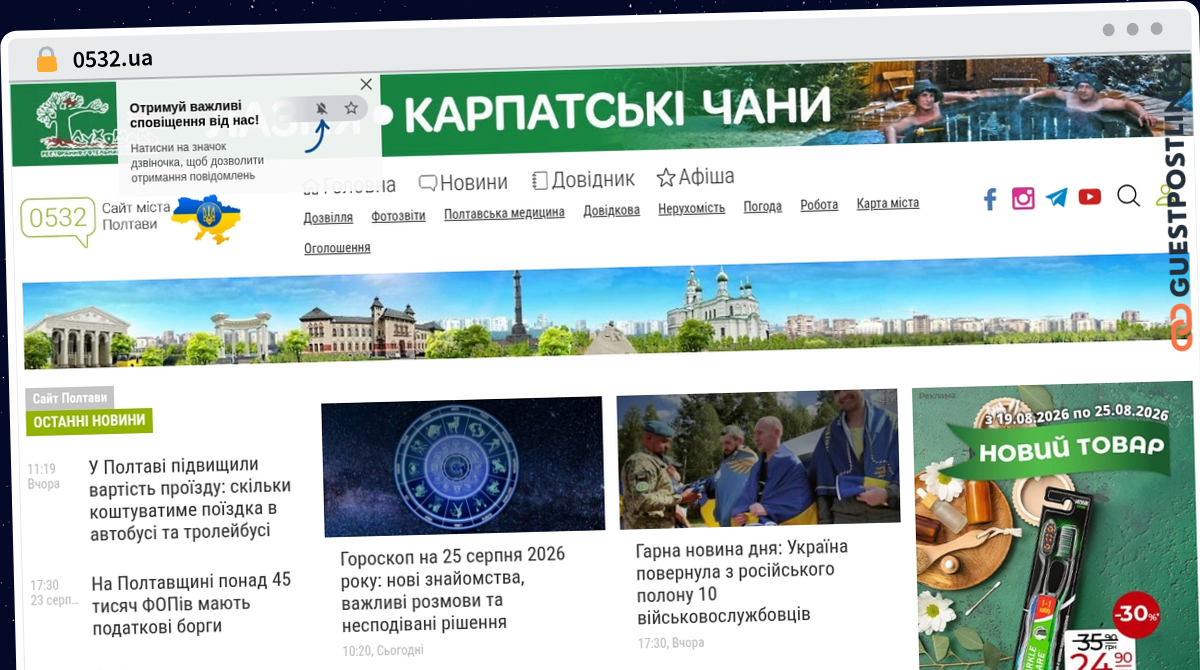Open horoscope for 25 серпня 2026 headline

tap(453, 588)
